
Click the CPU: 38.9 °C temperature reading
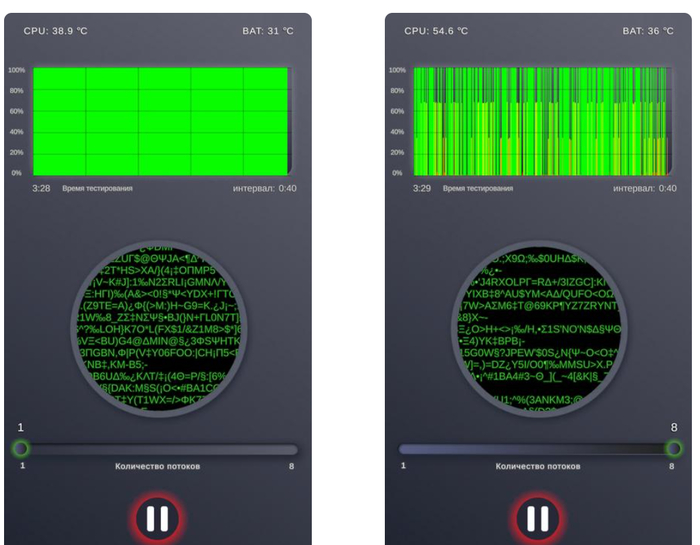tap(56, 31)
